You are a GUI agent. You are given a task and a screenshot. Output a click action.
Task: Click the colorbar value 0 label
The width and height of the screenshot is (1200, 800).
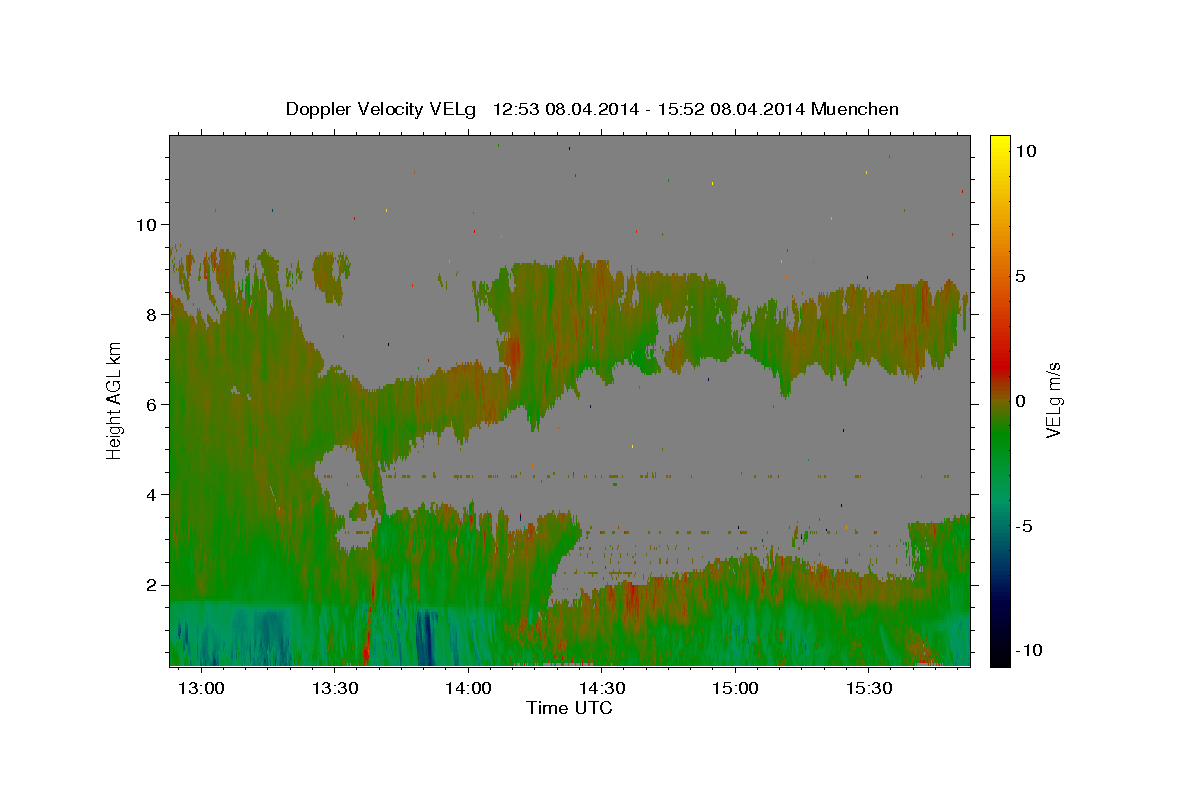point(1021,401)
